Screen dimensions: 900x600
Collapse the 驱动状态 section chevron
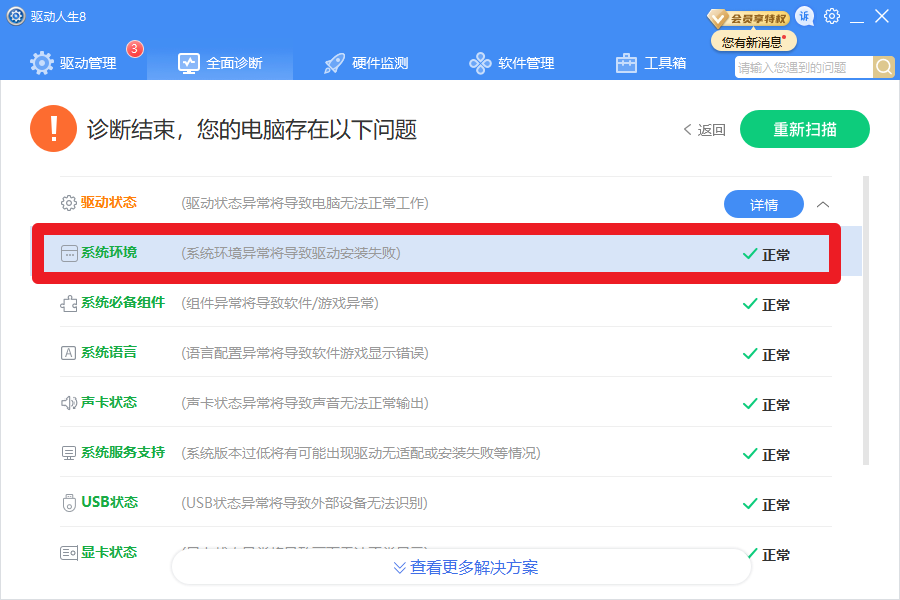tap(823, 204)
